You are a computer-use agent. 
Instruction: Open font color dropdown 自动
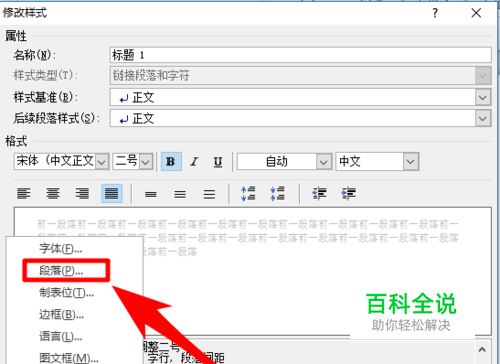click(x=324, y=162)
